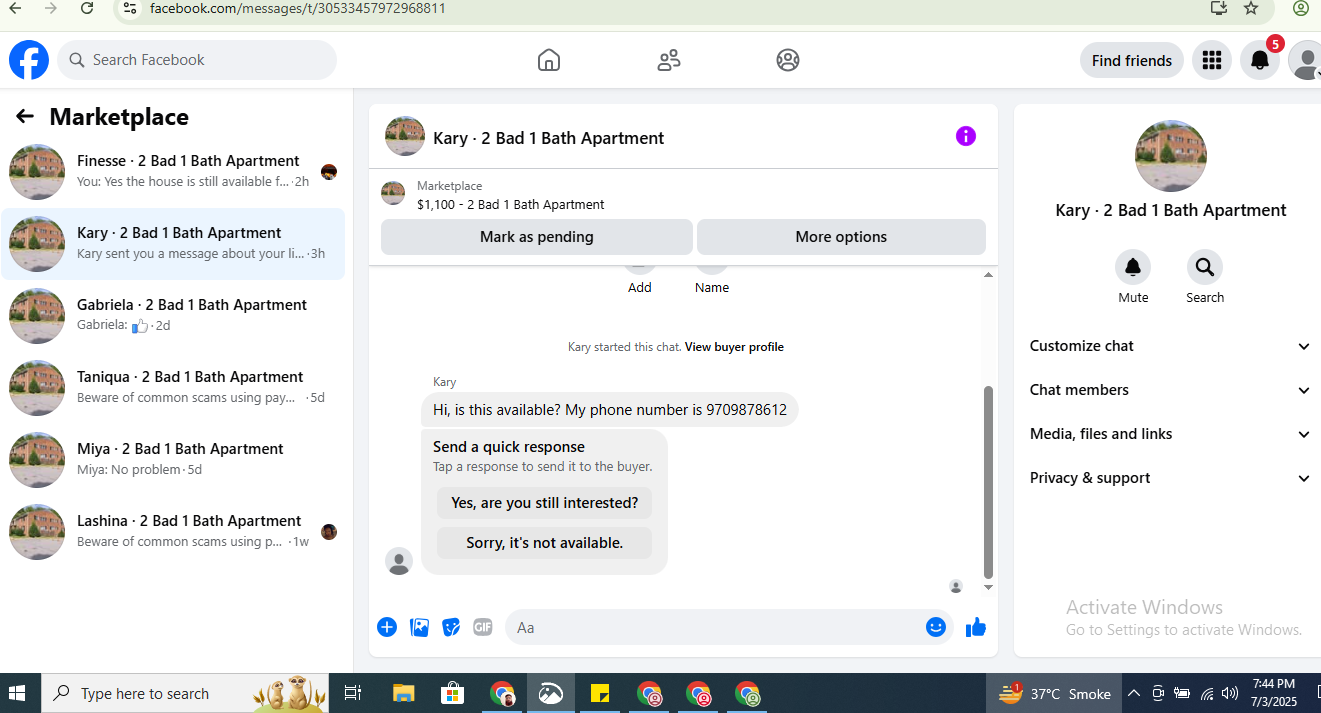Open View buyer profile link
This screenshot has width=1321, height=713.
(x=734, y=347)
